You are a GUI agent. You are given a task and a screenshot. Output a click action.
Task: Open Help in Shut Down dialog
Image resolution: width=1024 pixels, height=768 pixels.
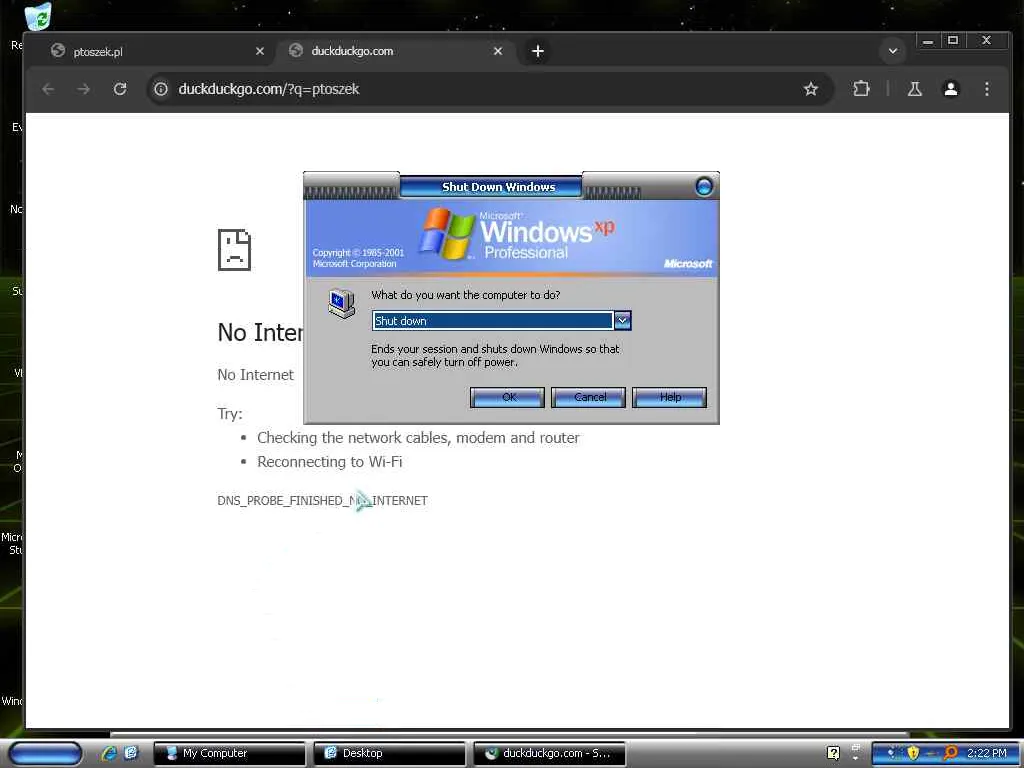click(x=669, y=397)
